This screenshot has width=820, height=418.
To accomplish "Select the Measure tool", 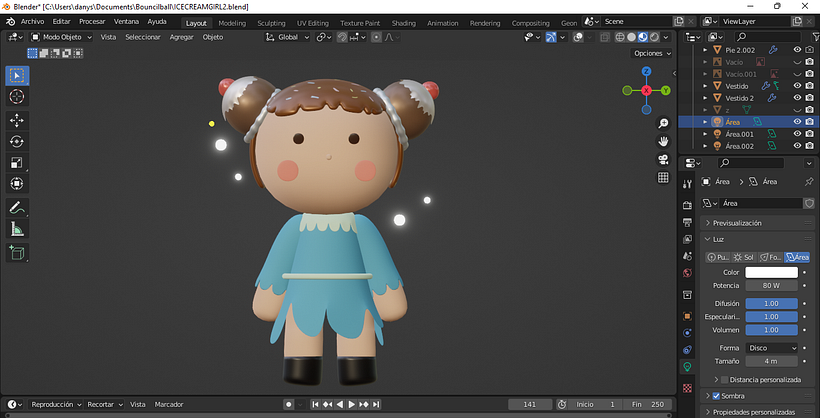I will pos(17,229).
